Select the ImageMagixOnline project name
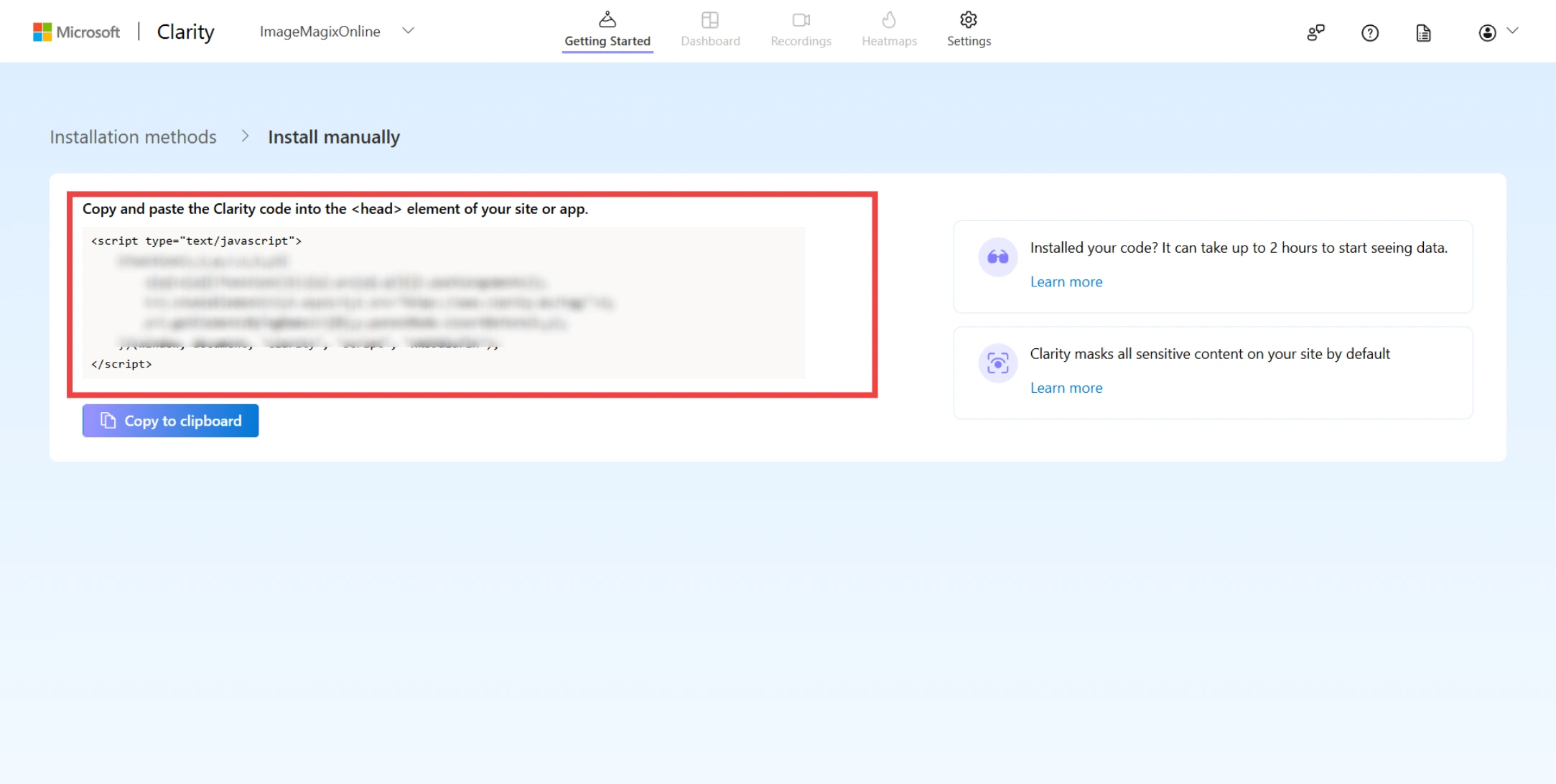This screenshot has height=784, width=1556. (x=320, y=32)
